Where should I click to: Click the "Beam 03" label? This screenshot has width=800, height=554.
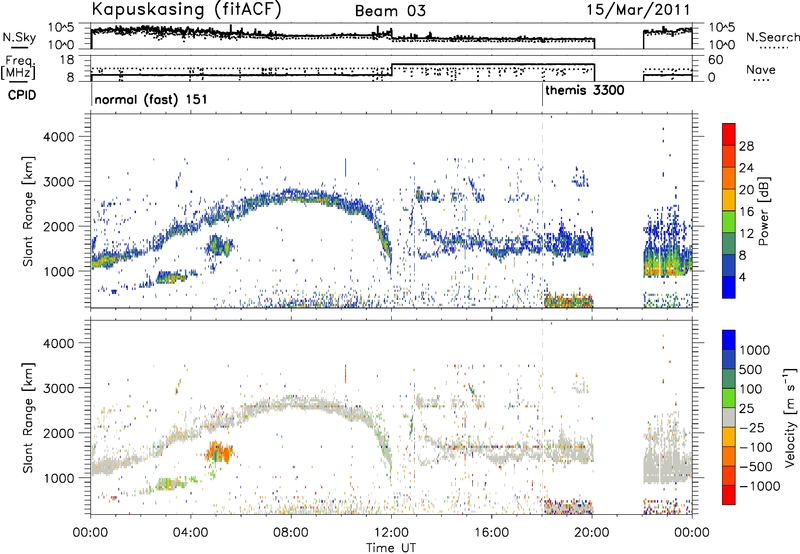click(390, 11)
